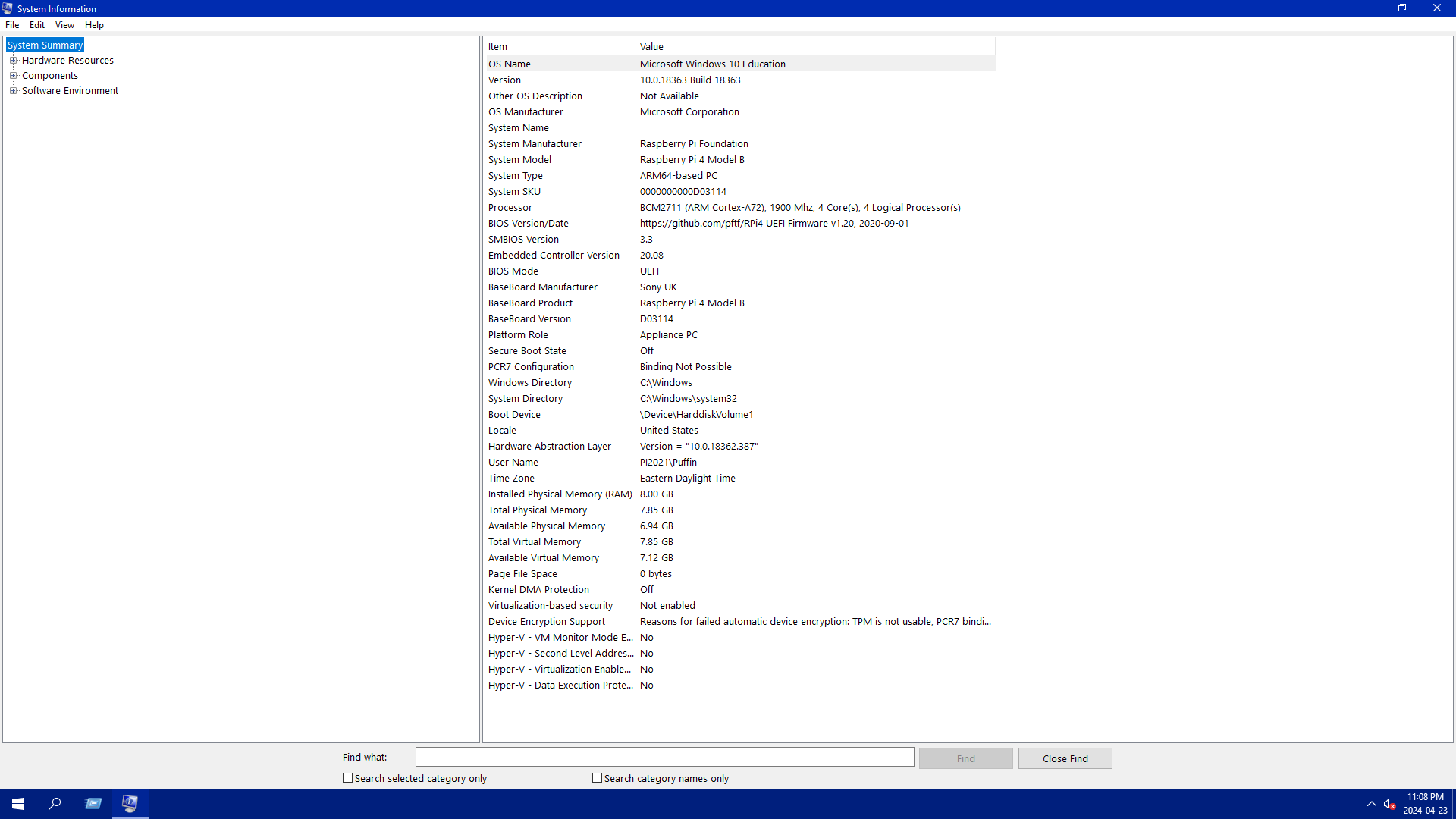Open the File menu
The image size is (1456, 819).
coord(12,25)
